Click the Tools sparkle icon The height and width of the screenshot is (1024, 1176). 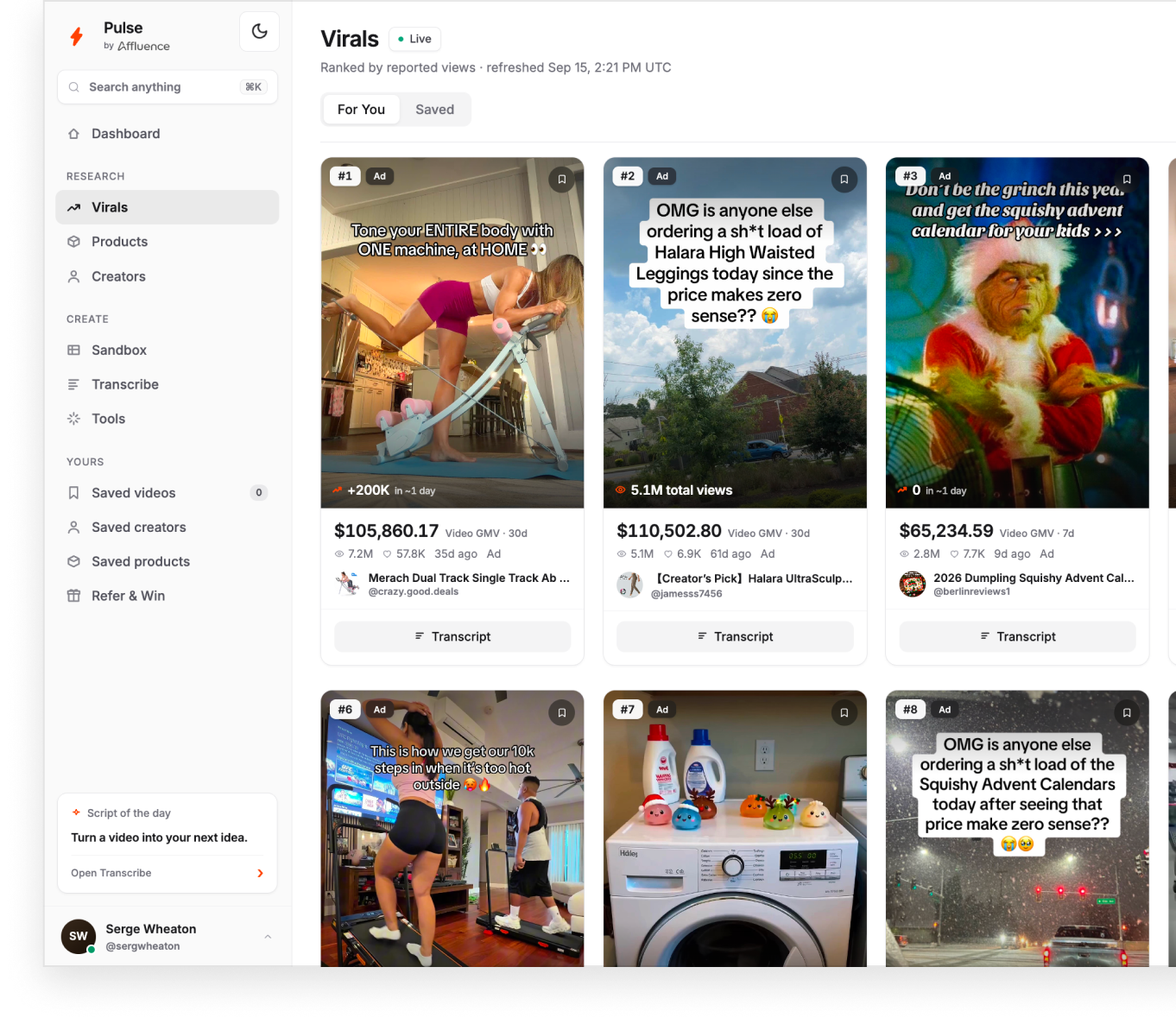(x=74, y=419)
